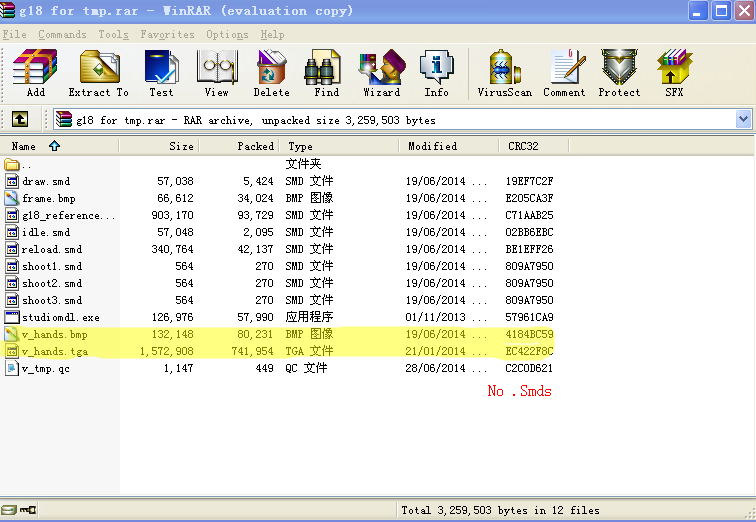The width and height of the screenshot is (756, 522).
Task: Click the parent folder '..' icon
Action: tap(12, 164)
